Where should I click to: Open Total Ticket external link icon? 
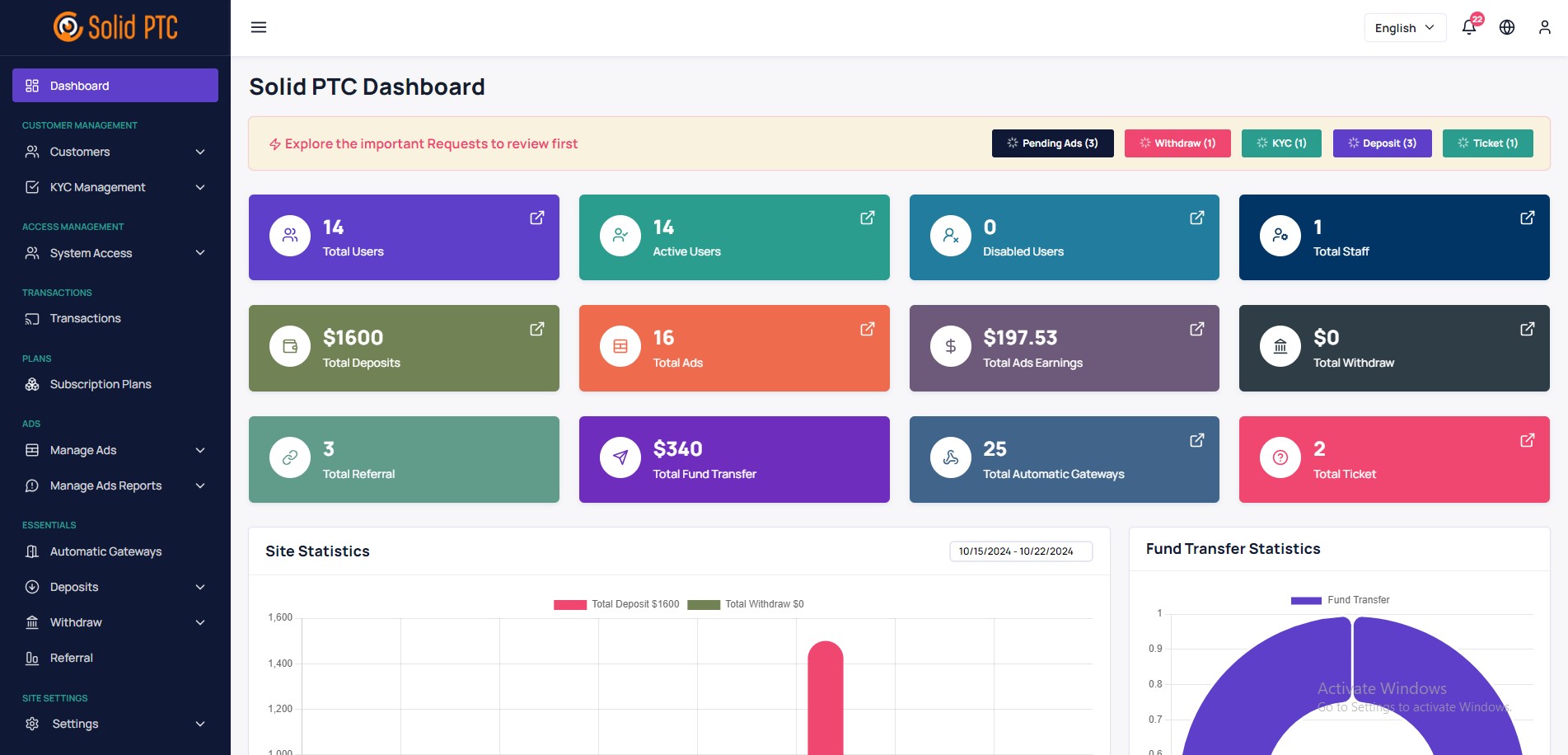1527,440
